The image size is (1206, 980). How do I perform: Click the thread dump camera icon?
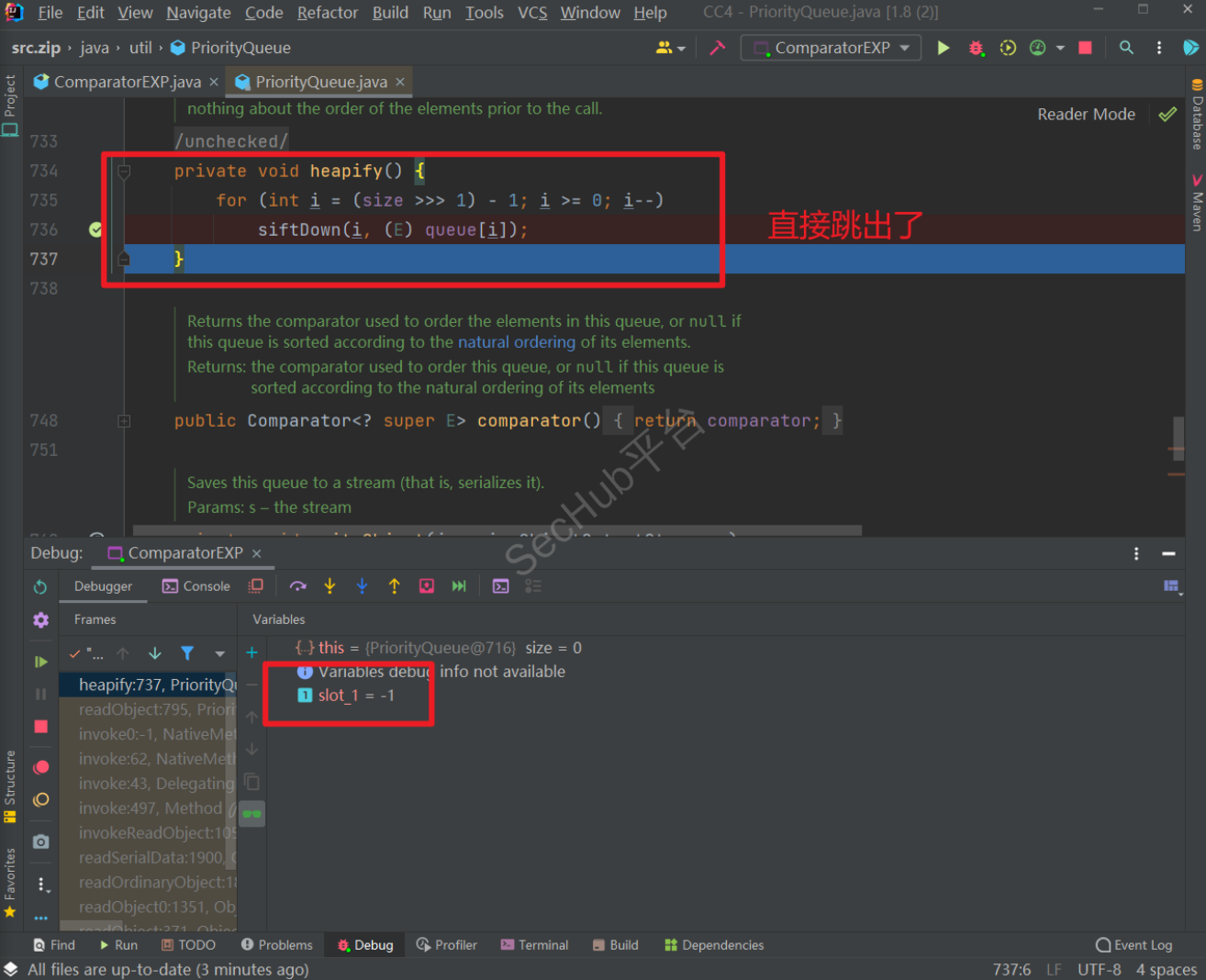(41, 841)
